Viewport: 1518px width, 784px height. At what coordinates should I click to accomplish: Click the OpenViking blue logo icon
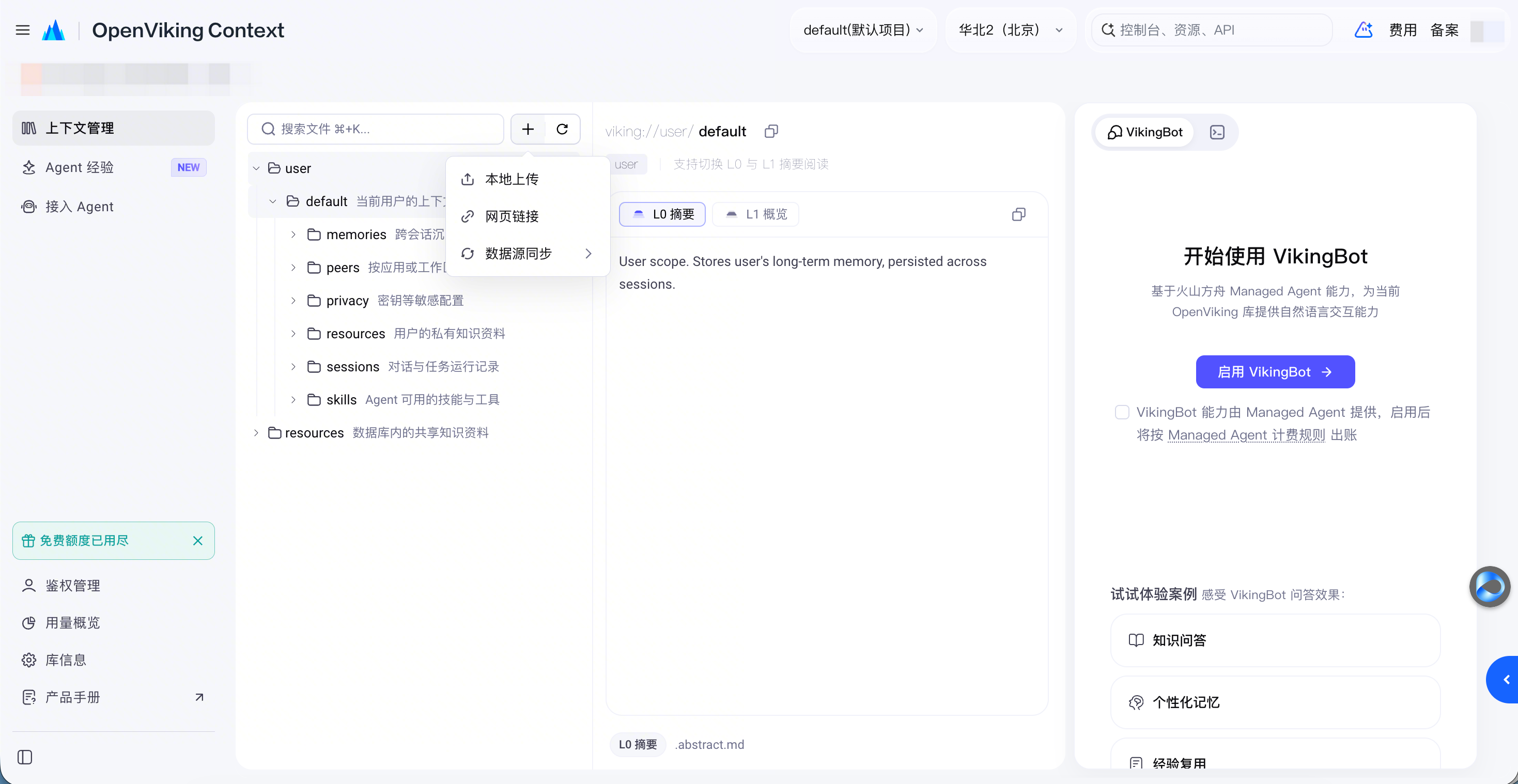(54, 30)
